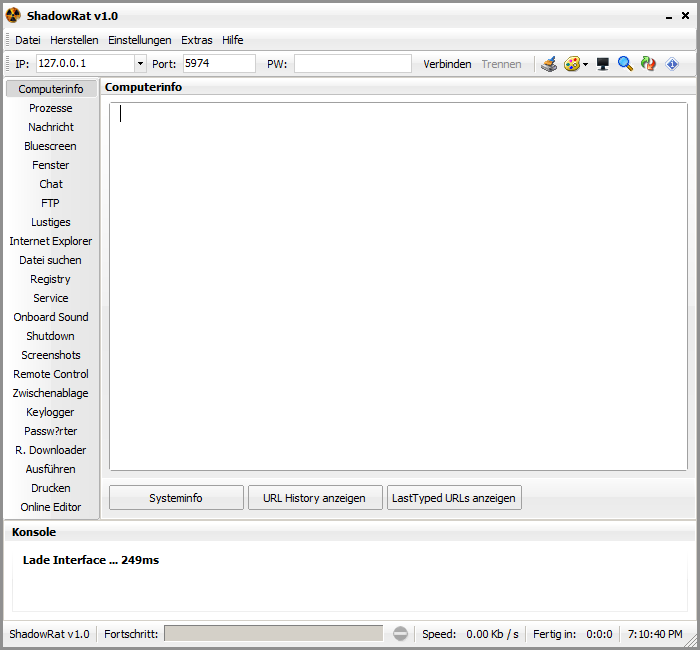
Task: Click the Fortschritt progress bar
Action: coord(273,634)
